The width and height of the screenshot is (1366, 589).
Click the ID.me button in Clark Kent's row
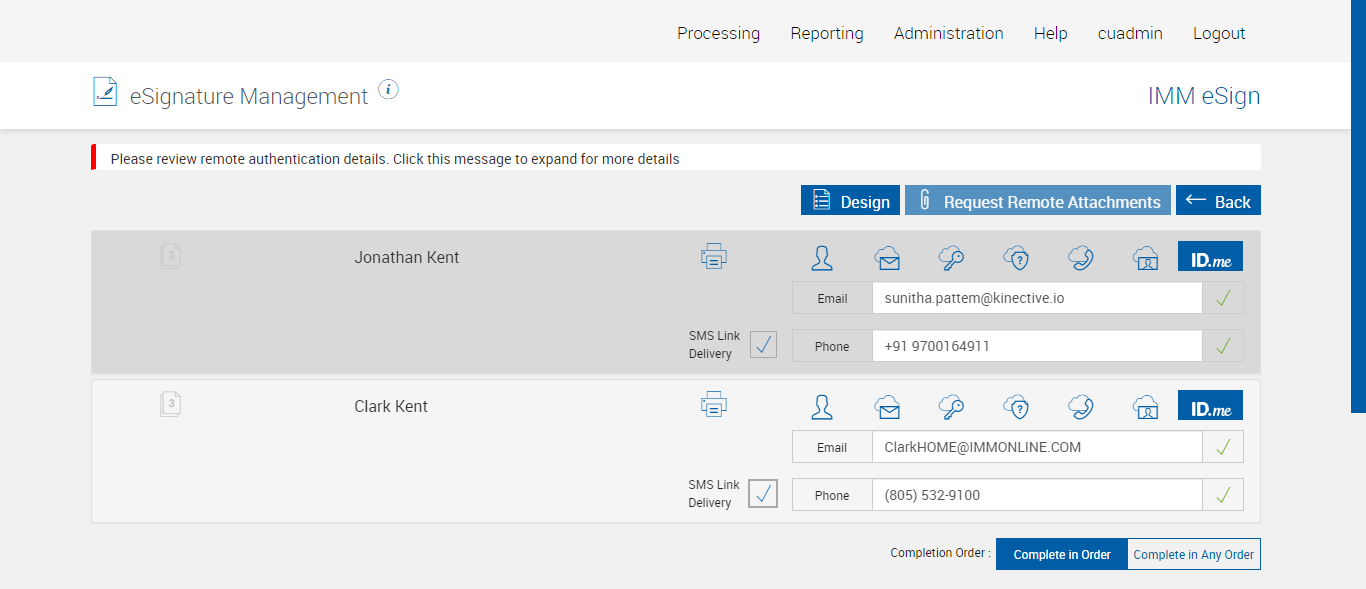coord(1210,405)
